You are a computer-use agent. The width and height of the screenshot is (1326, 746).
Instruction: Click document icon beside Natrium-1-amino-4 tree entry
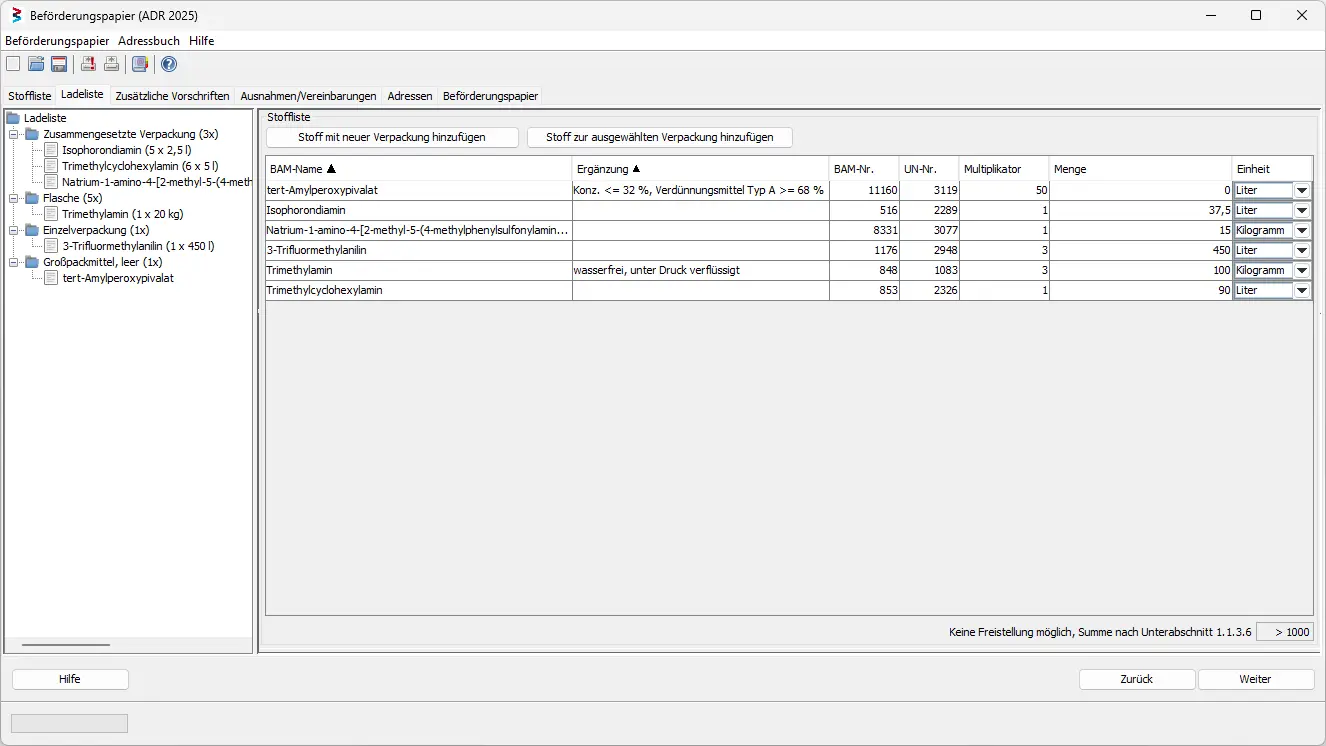[51, 182]
